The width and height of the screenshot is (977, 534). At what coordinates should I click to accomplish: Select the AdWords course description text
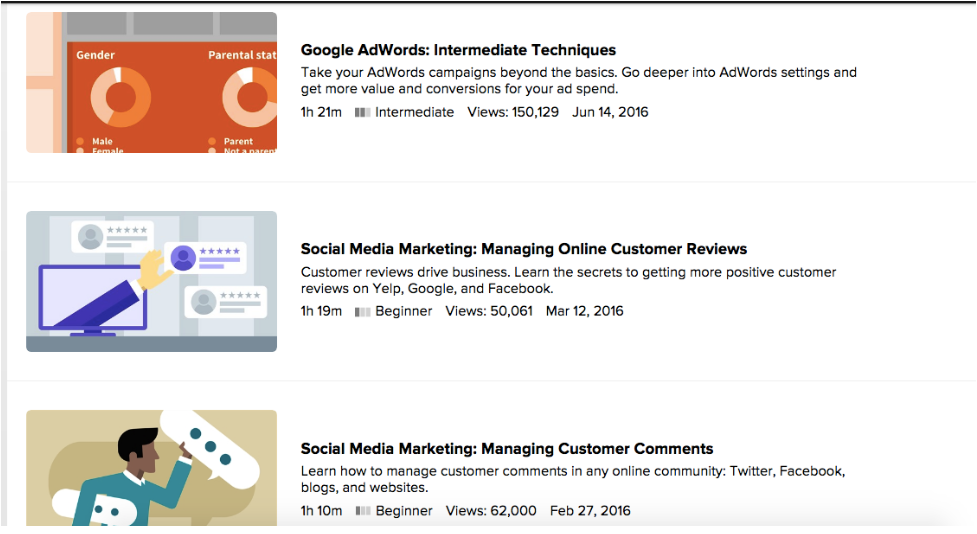tap(578, 80)
